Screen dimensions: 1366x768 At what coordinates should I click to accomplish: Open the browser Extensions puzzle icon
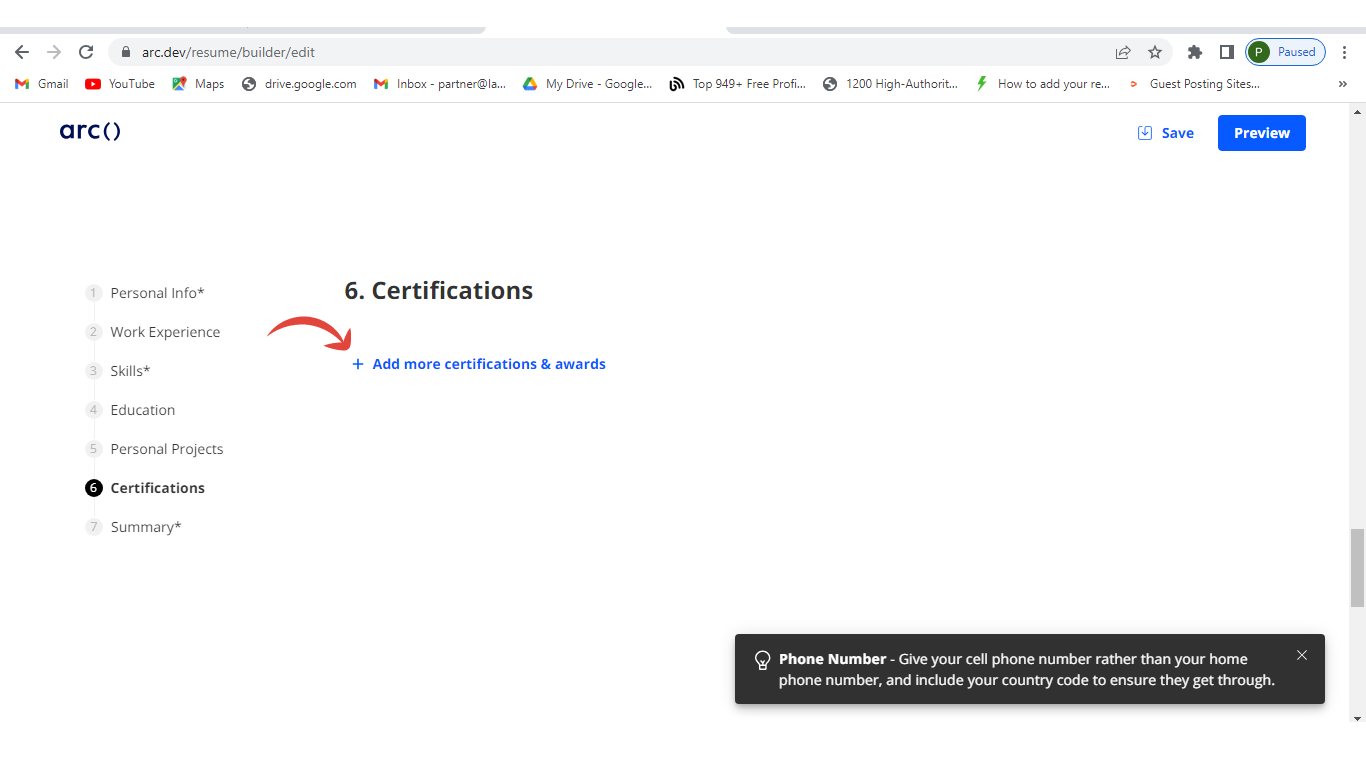tap(1194, 52)
